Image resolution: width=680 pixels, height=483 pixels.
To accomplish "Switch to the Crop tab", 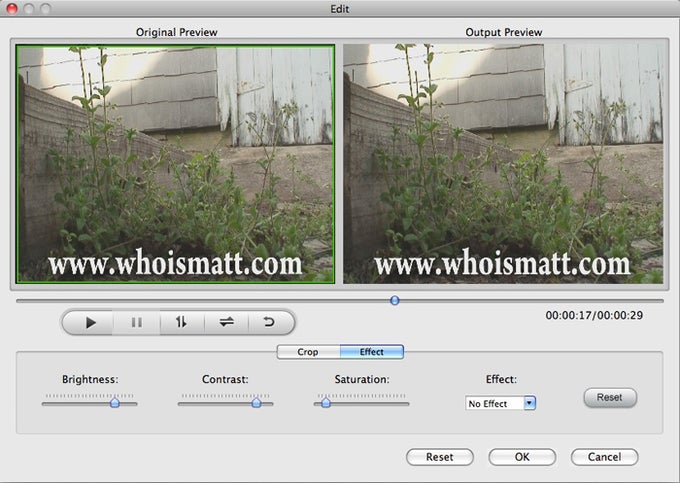I will (308, 352).
